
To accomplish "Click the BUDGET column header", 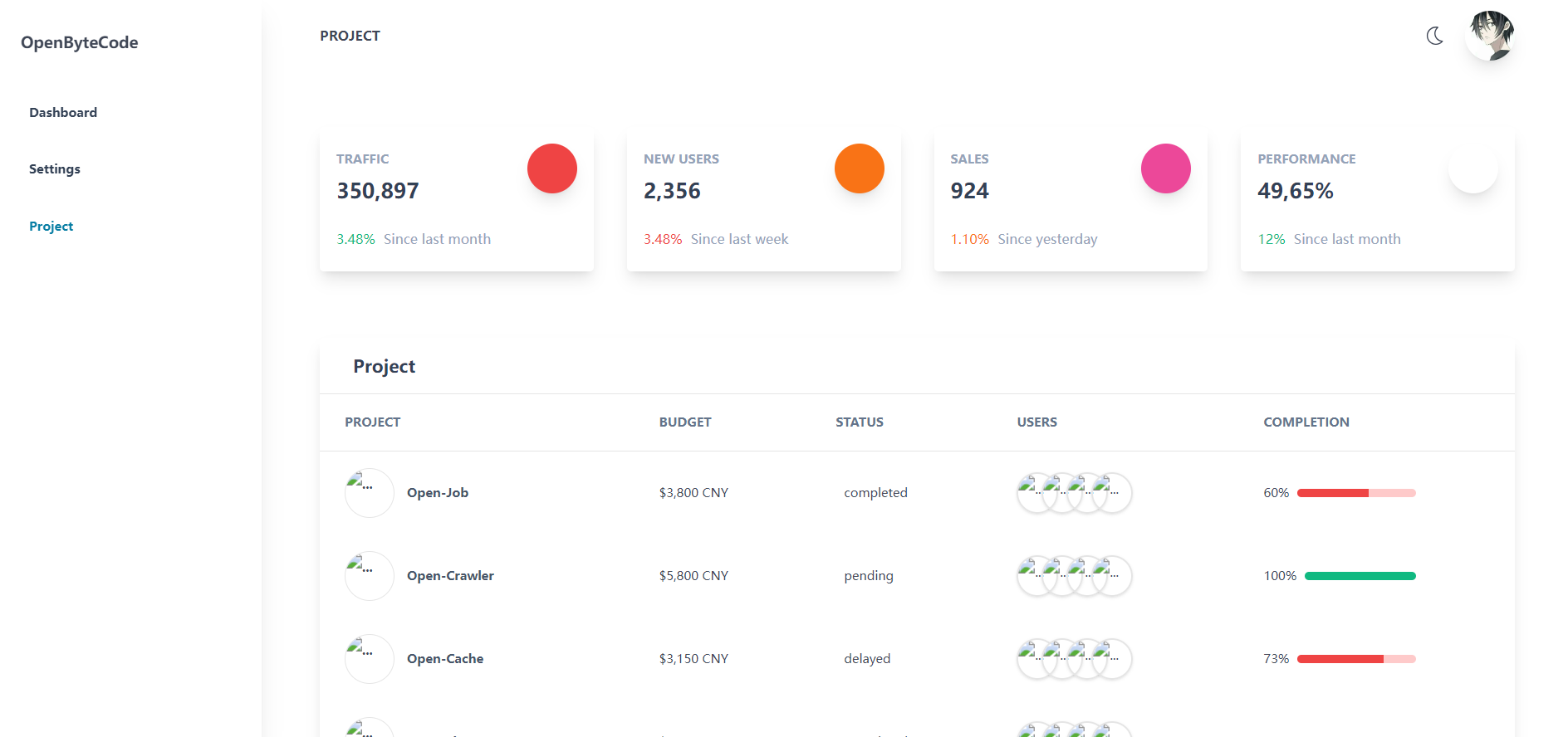I will click(685, 422).
